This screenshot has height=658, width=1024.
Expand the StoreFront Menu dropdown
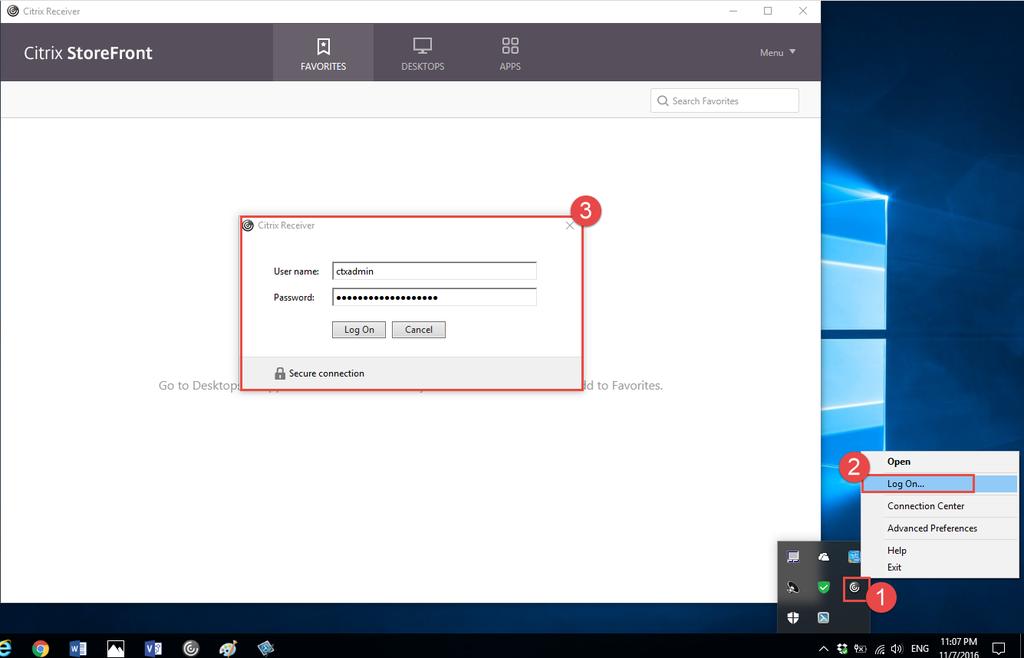[x=778, y=52]
